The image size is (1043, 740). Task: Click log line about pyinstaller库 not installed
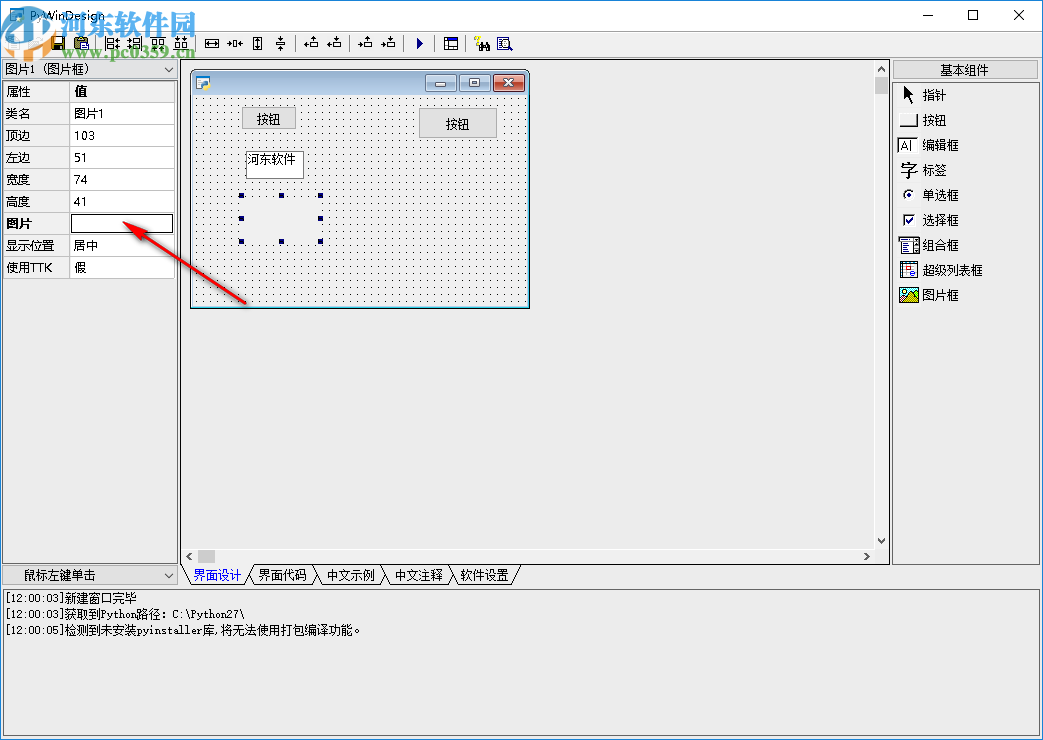pyautogui.click(x=183, y=630)
